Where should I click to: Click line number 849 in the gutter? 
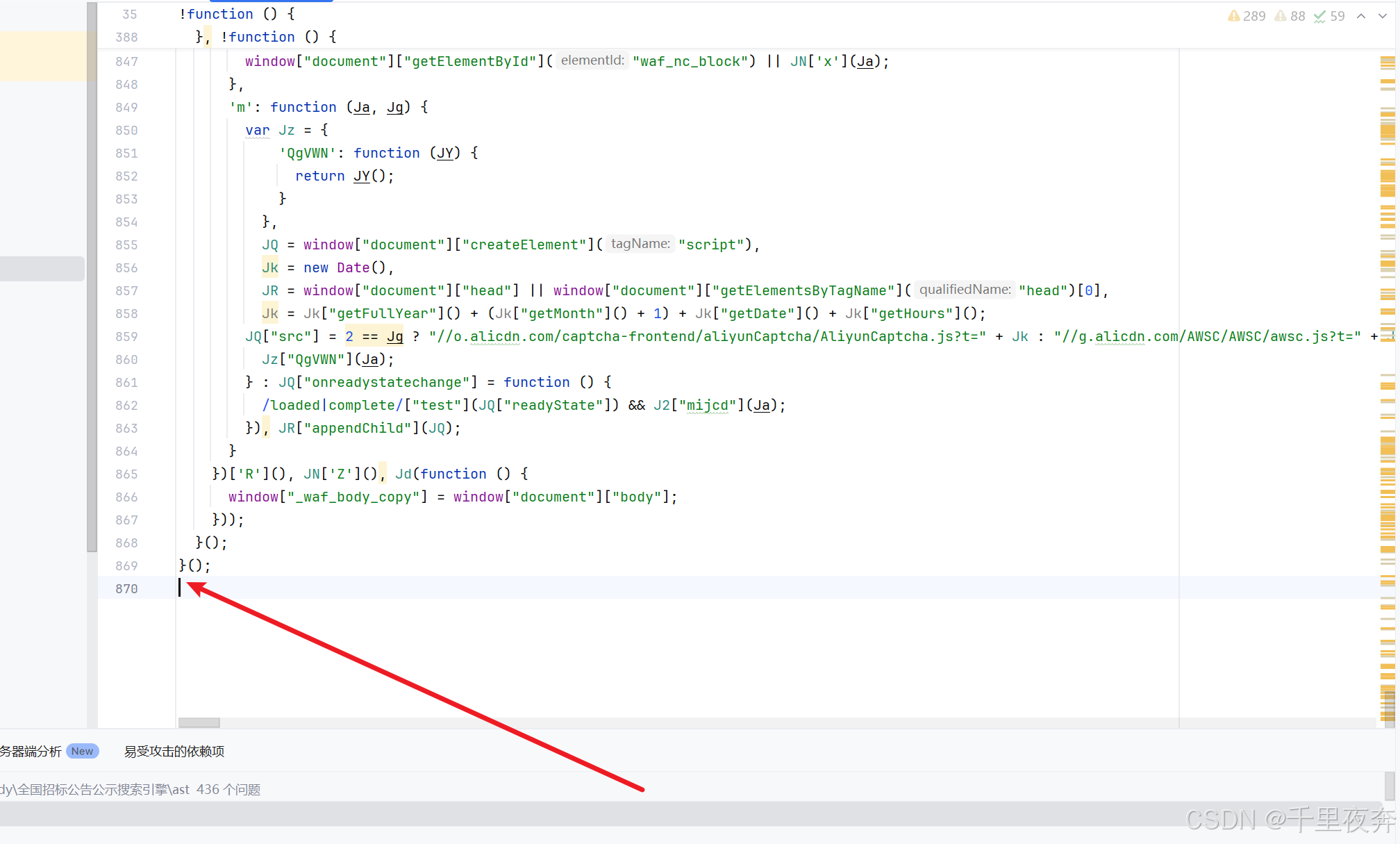coord(126,107)
